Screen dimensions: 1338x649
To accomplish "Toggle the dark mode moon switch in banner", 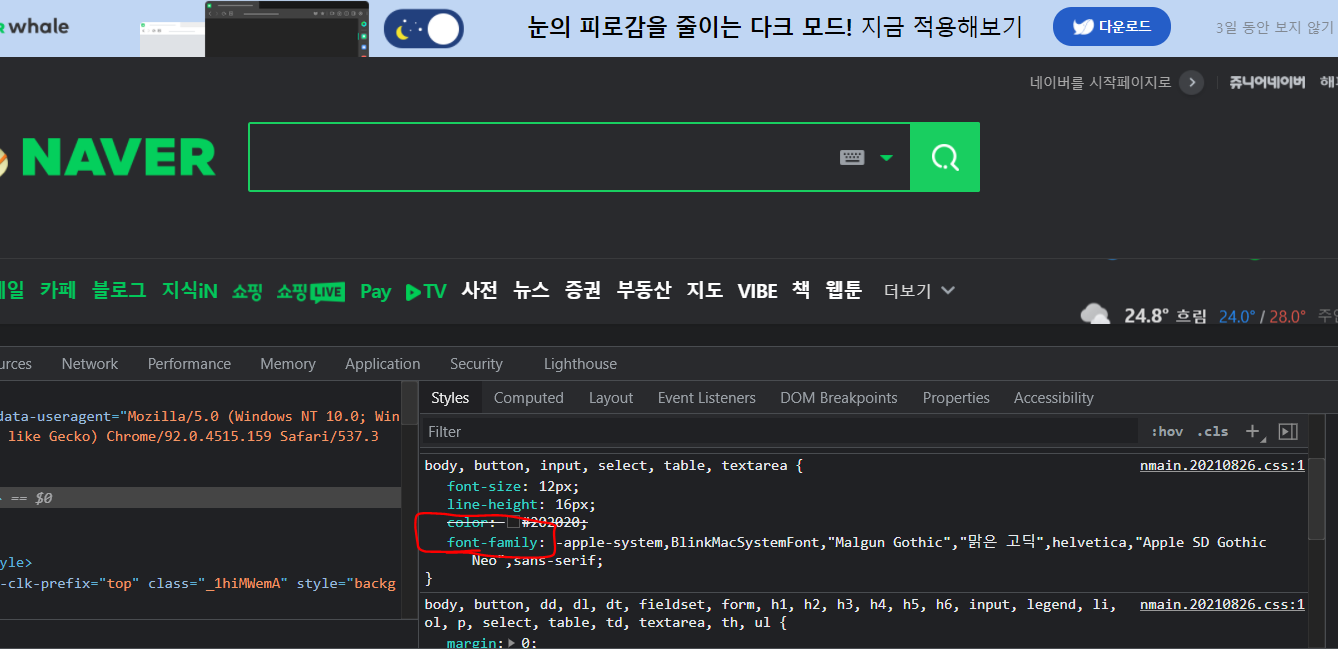I will (x=424, y=29).
